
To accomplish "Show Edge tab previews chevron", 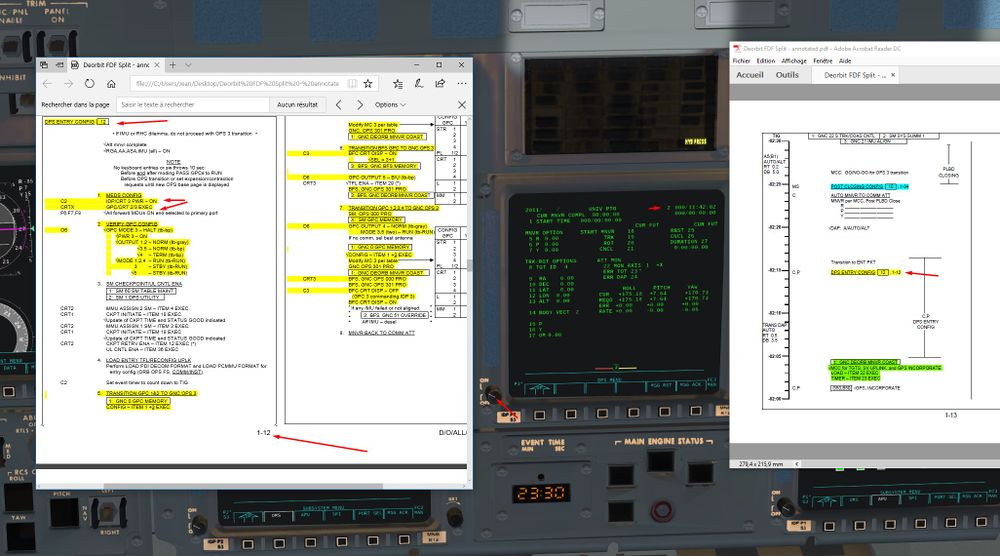I will coord(188,65).
